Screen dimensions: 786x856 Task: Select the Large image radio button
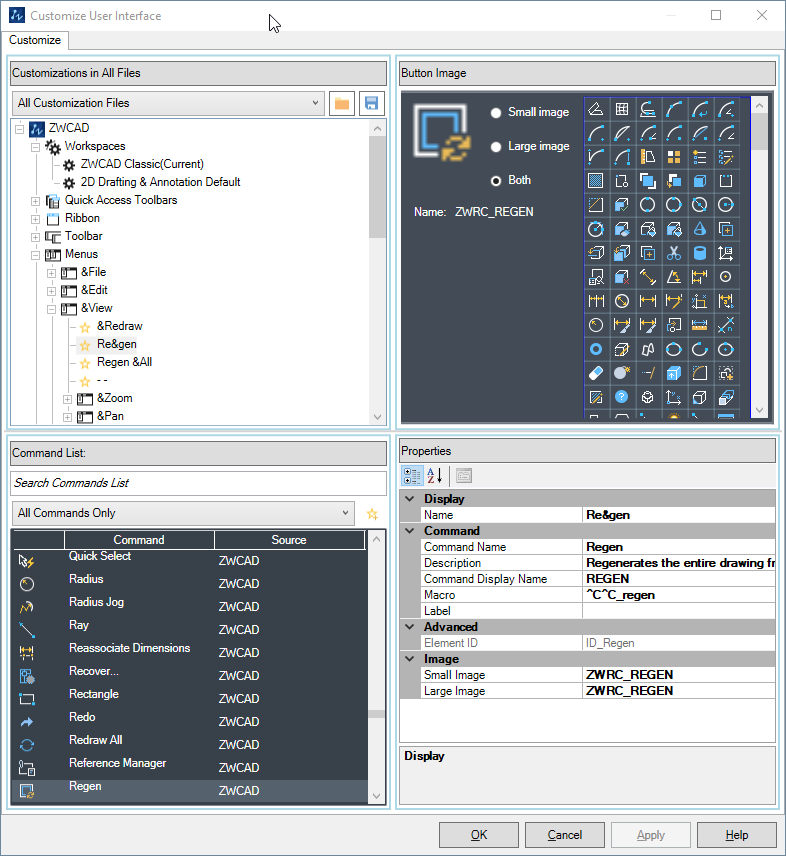coord(496,147)
